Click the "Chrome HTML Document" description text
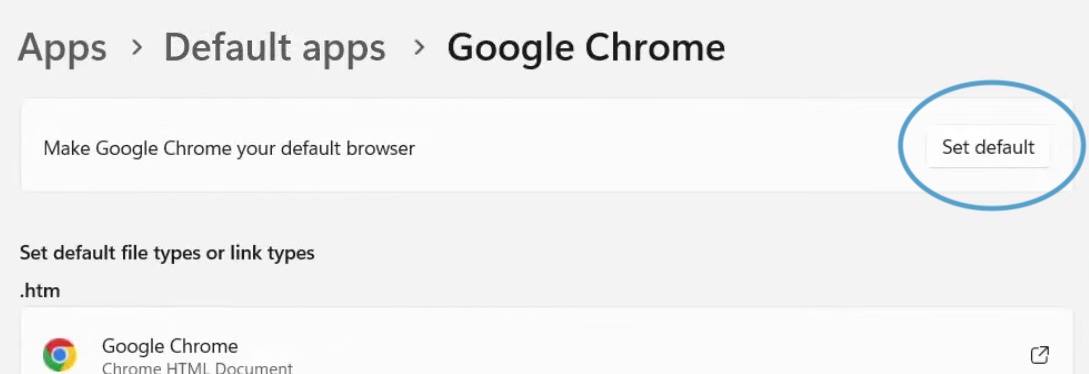Image resolution: width=1089 pixels, height=374 pixels. tap(197, 367)
